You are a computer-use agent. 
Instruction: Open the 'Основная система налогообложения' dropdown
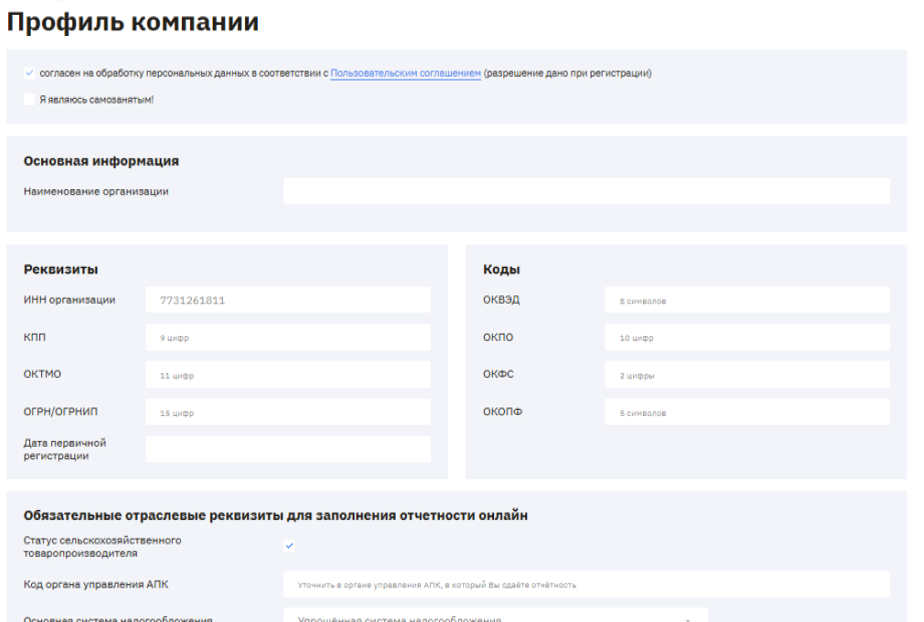pyautogui.click(x=495, y=616)
